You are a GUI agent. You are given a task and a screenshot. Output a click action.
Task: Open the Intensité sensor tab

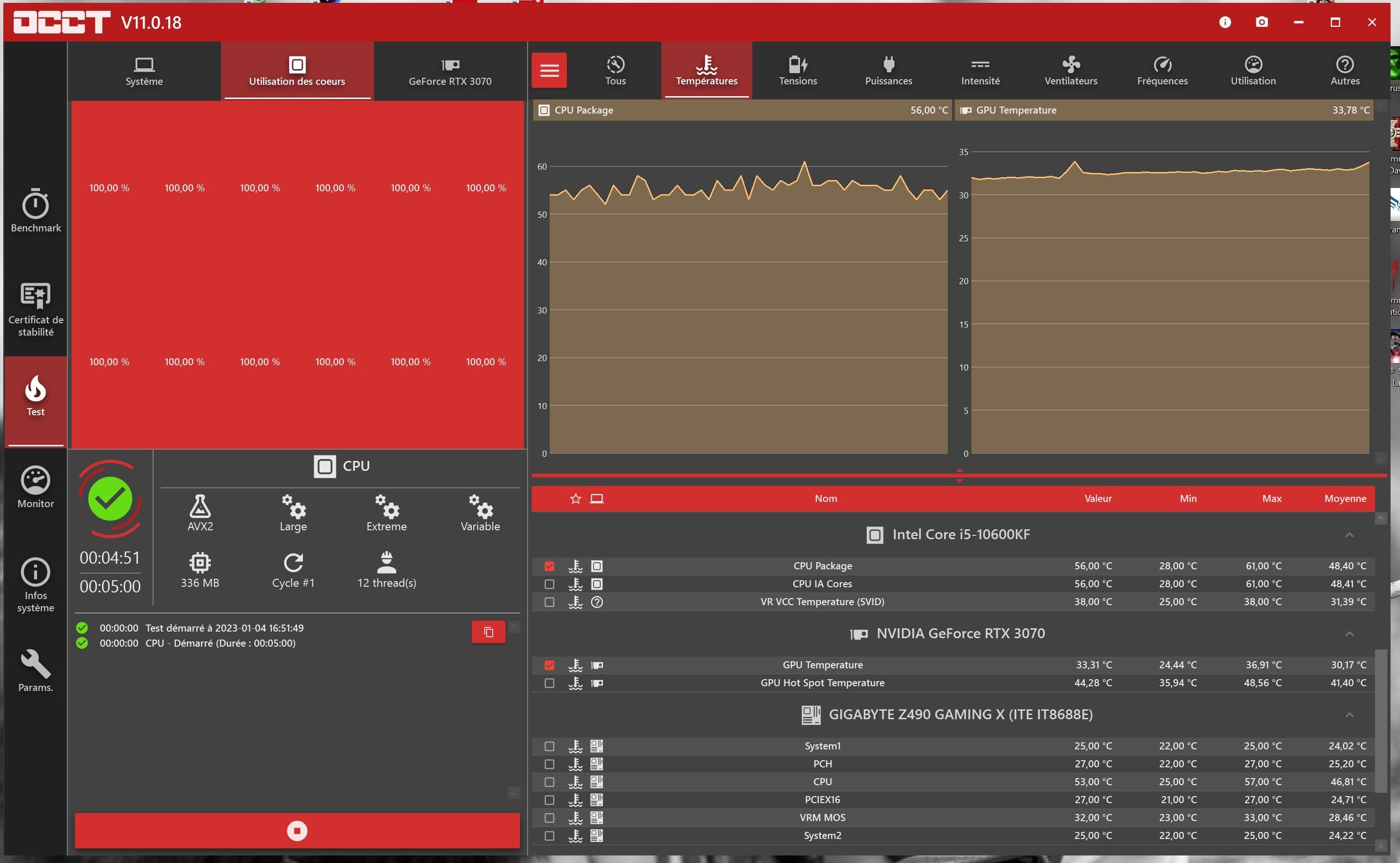tap(980, 71)
